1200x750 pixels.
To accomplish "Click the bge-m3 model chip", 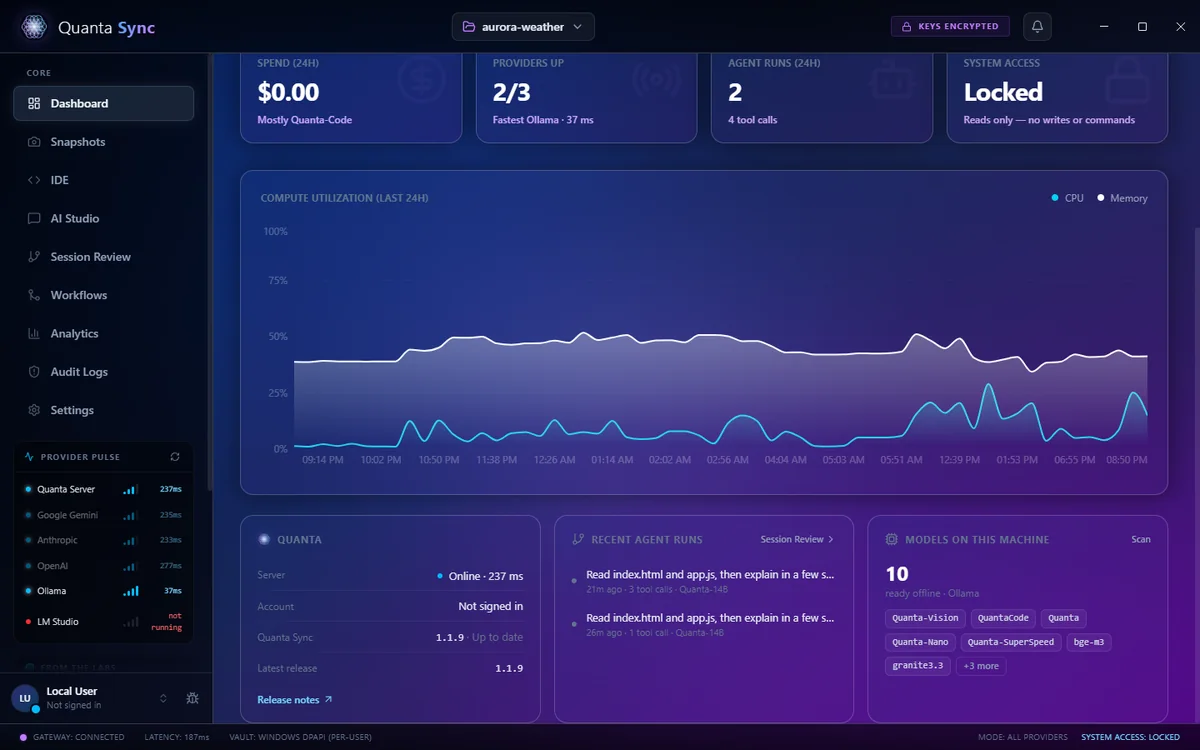I will (x=1089, y=642).
